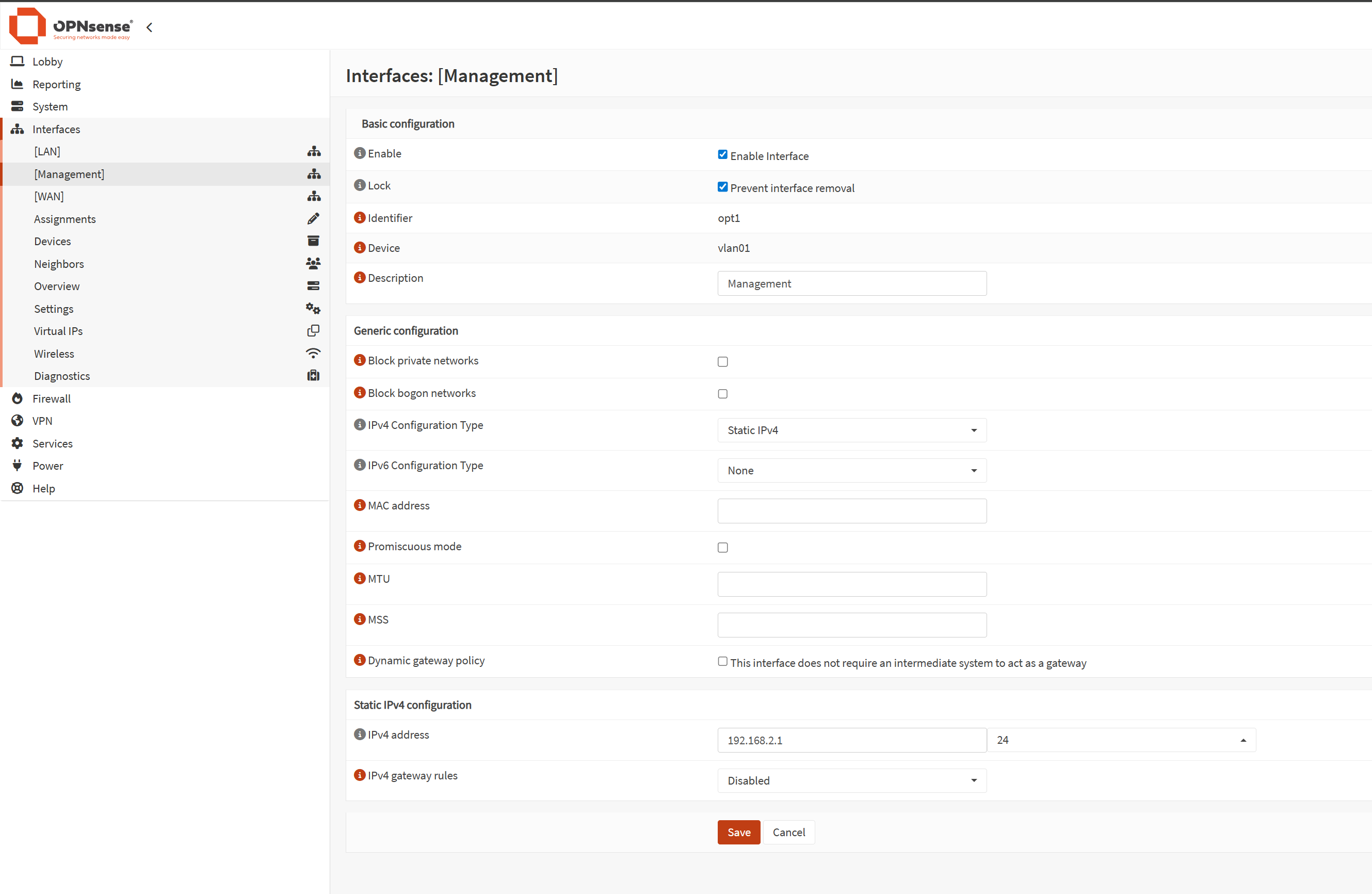Open IPv6 Configuration Type dropdown
This screenshot has height=894, width=1372.
[851, 471]
